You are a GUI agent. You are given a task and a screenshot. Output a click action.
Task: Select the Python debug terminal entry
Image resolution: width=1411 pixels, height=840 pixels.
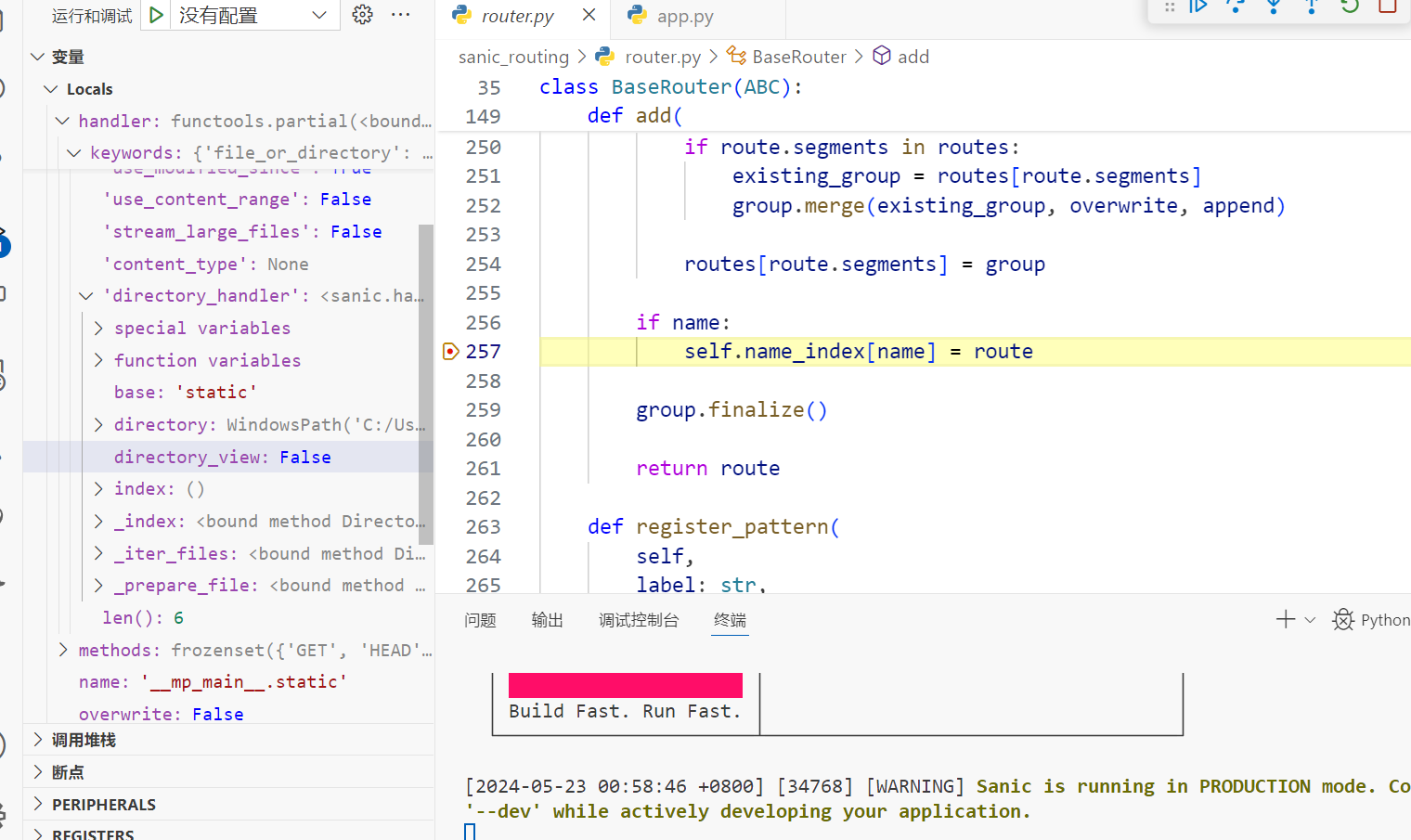1371,620
